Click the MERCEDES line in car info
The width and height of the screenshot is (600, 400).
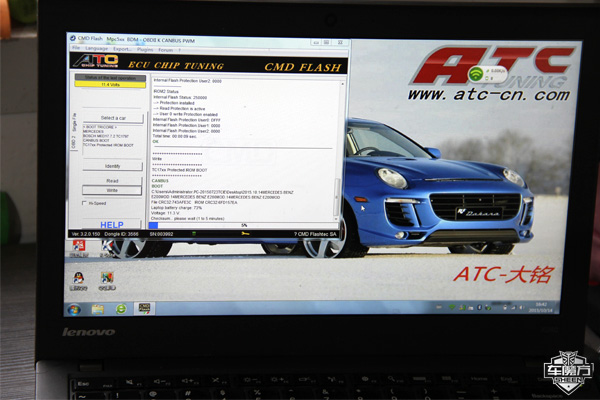(93, 131)
